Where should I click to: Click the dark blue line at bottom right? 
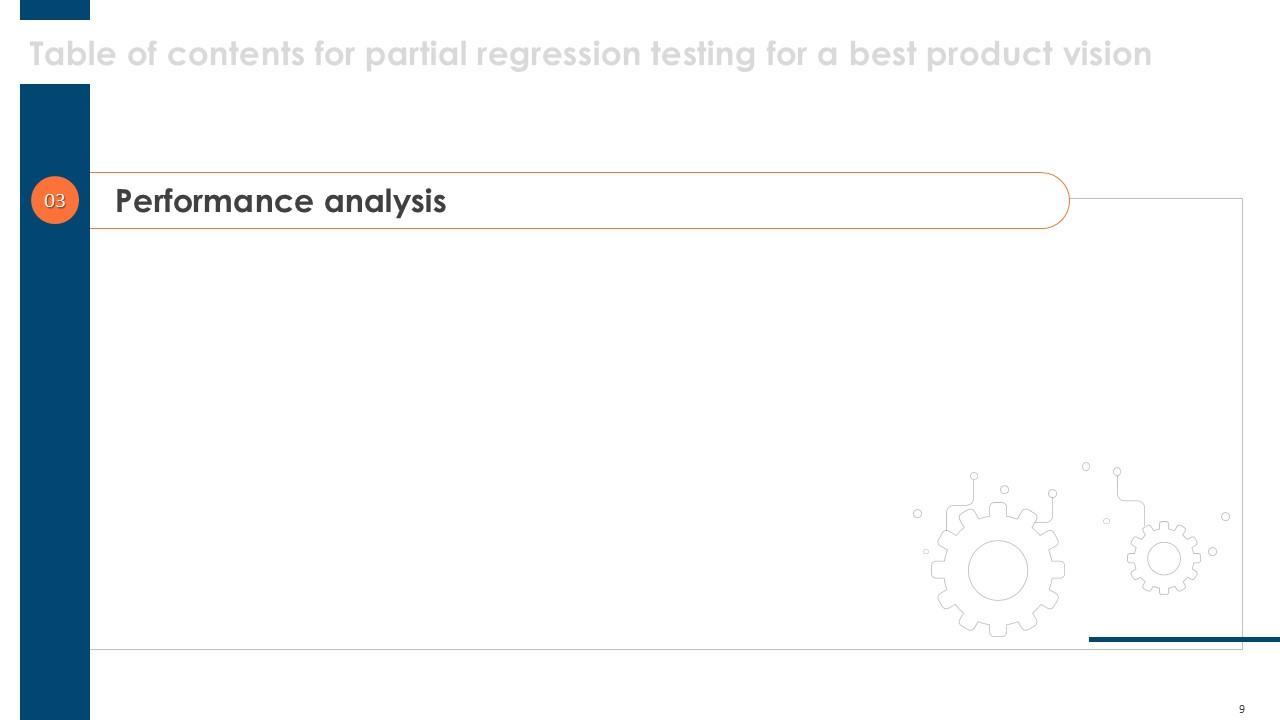[1184, 639]
